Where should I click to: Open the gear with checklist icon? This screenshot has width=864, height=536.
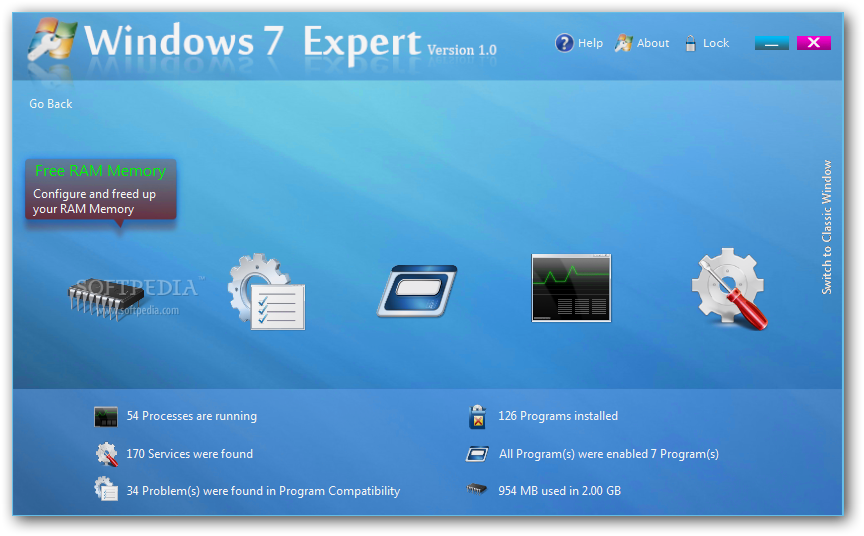click(x=266, y=291)
